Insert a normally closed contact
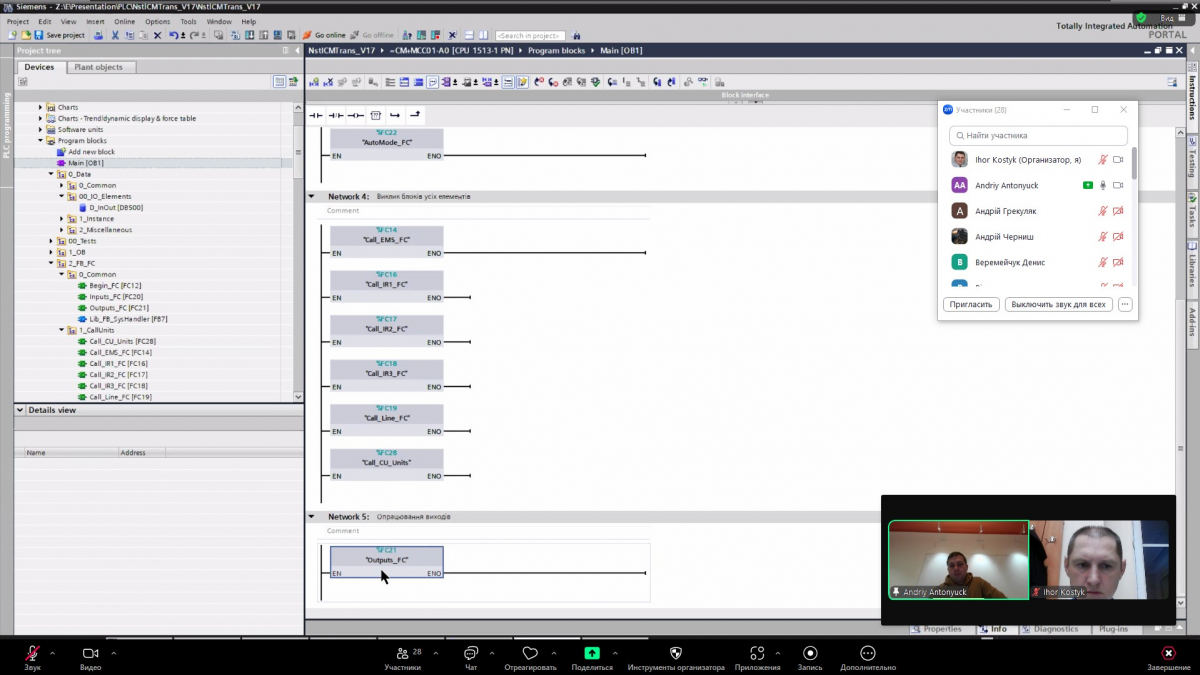The width and height of the screenshot is (1200, 675). 336,115
